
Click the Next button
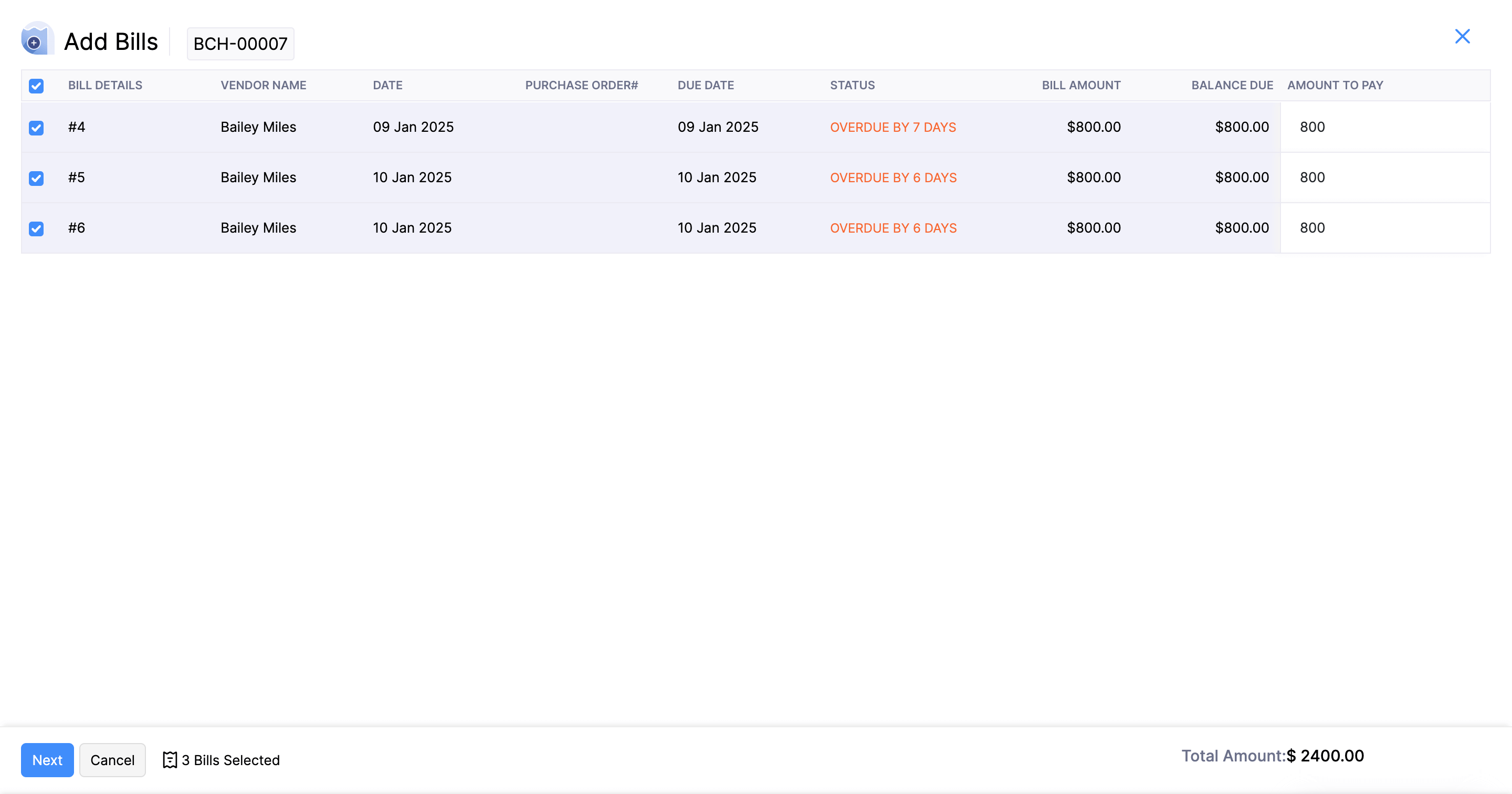(x=47, y=760)
